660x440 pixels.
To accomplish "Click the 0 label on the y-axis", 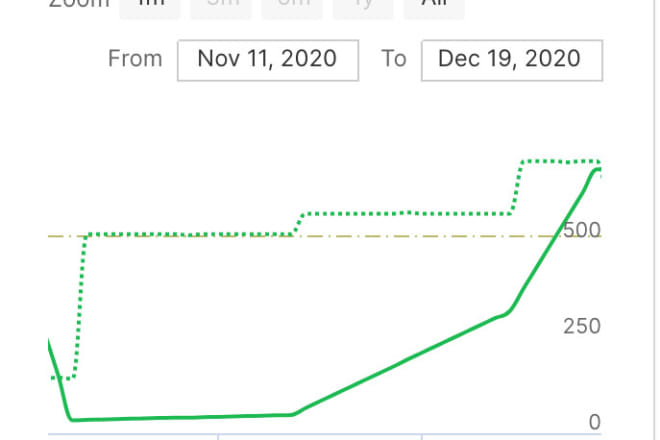I will [594, 422].
